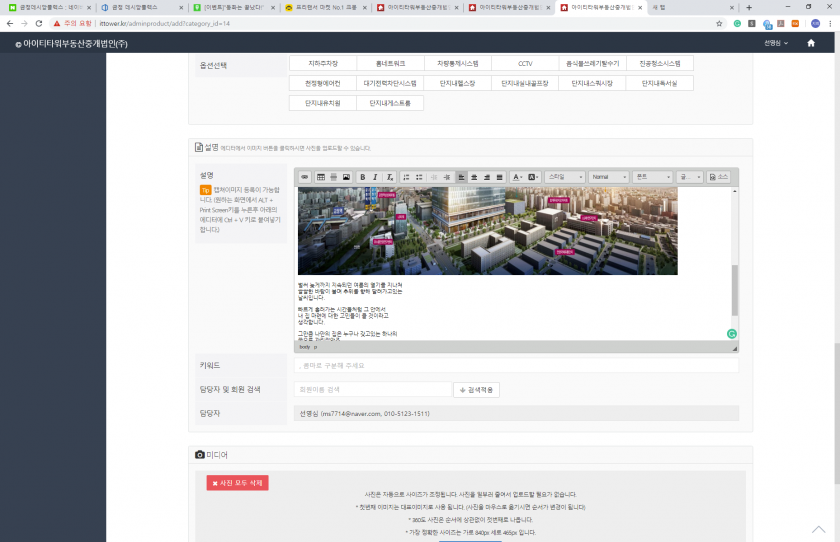Click the insert link icon in editor toolbar

coord(305,177)
